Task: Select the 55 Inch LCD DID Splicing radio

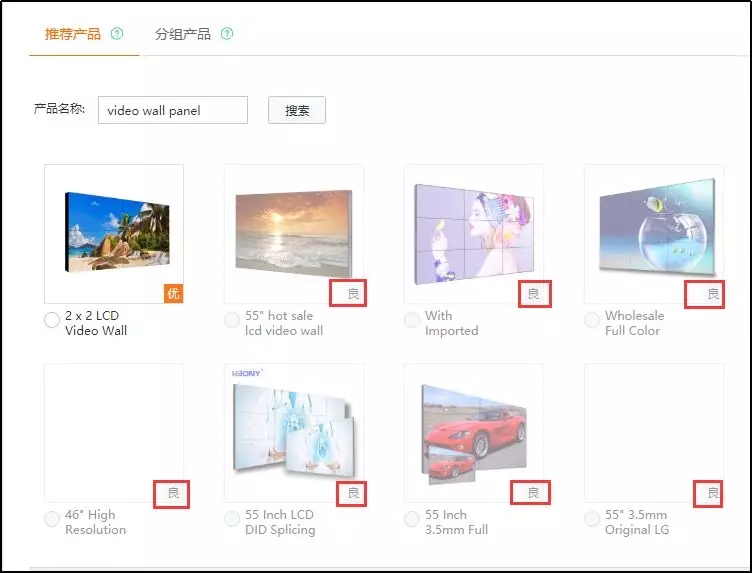Action: click(x=232, y=519)
